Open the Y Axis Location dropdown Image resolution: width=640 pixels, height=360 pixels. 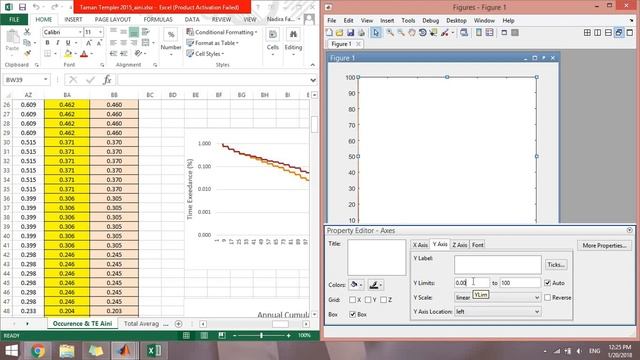point(498,312)
